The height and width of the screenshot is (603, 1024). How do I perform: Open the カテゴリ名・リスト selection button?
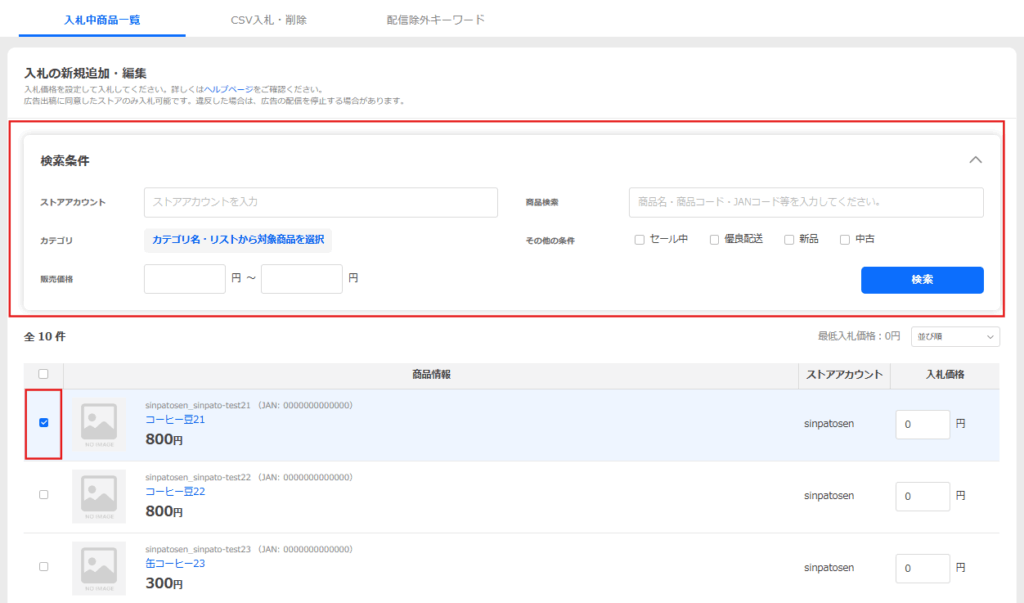point(238,240)
